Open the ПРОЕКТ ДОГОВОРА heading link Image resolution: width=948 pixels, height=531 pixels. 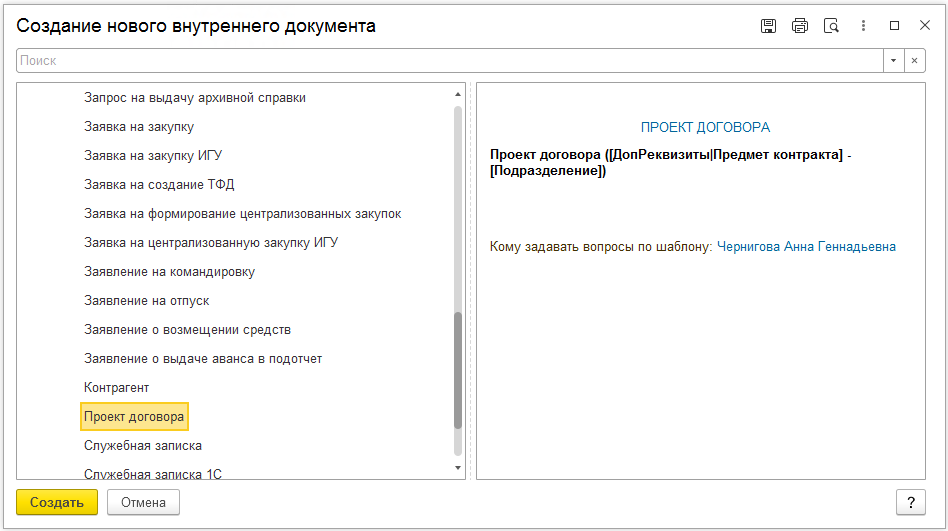click(x=705, y=127)
